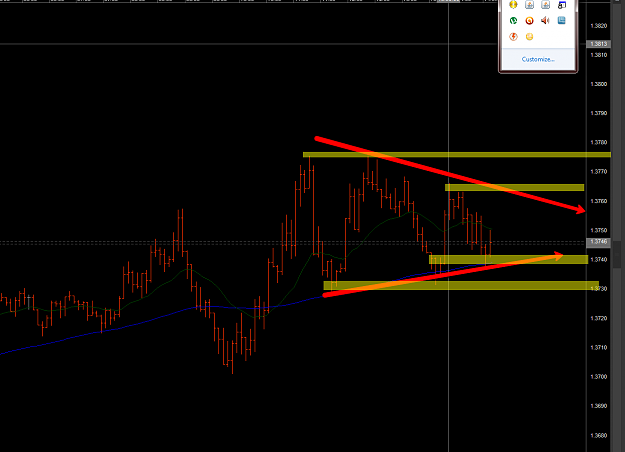The image size is (625, 452).
Task: Click the 1.3710 price axis label
Action: coord(599,348)
